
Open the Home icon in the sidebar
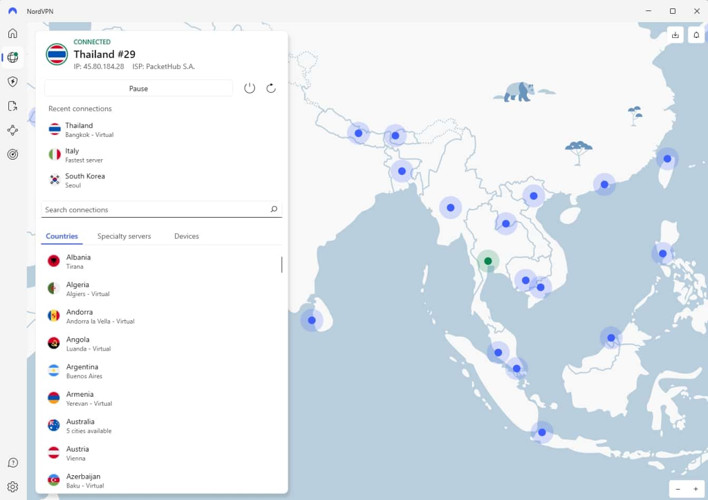(x=13, y=33)
